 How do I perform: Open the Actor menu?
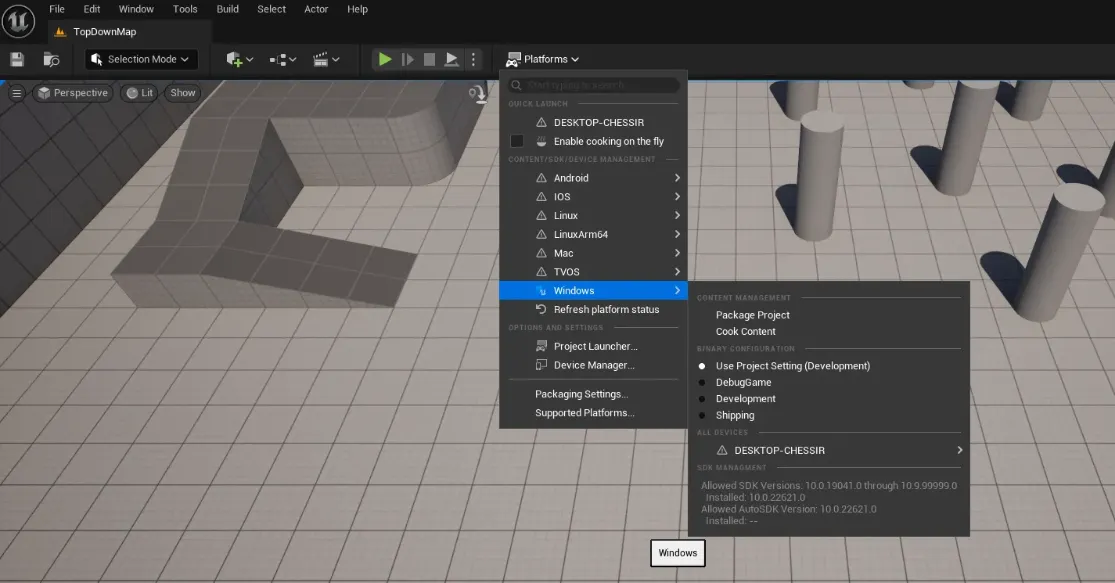click(316, 9)
